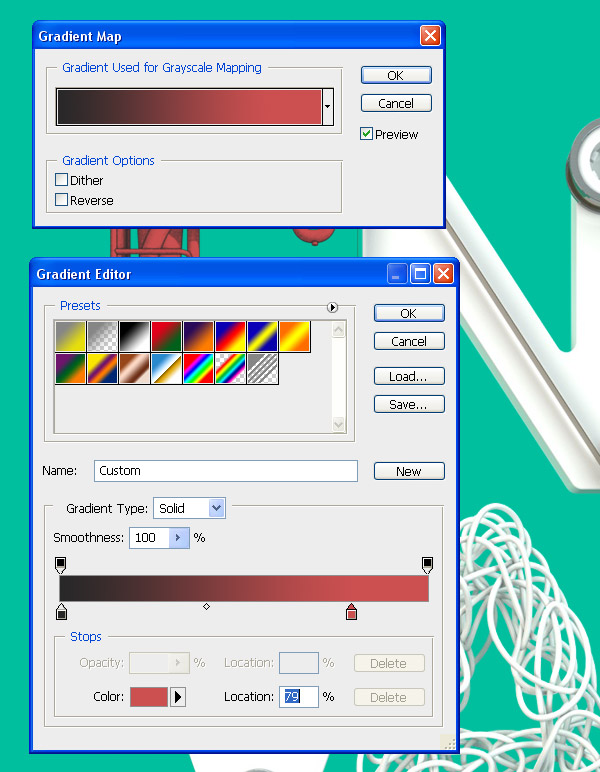Click the Load... button

coord(409,376)
